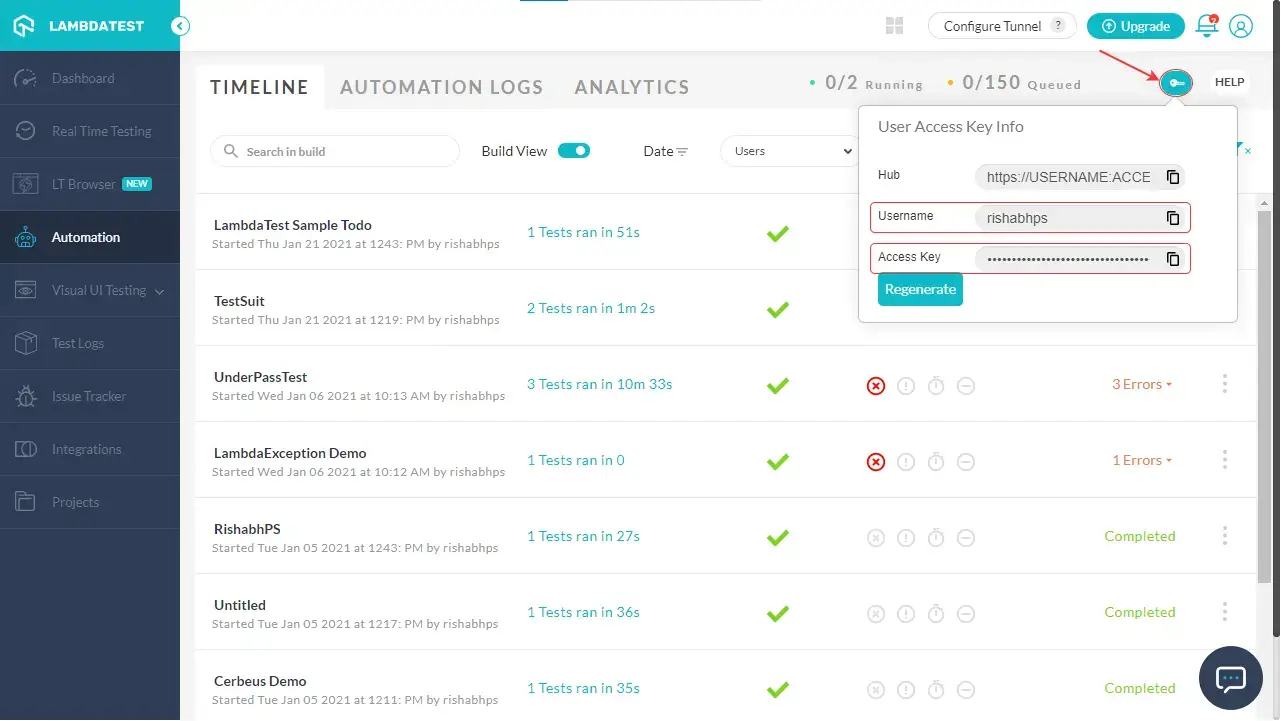This screenshot has width=1281, height=721.
Task: Switch to the Automation Logs tab
Action: click(441, 87)
